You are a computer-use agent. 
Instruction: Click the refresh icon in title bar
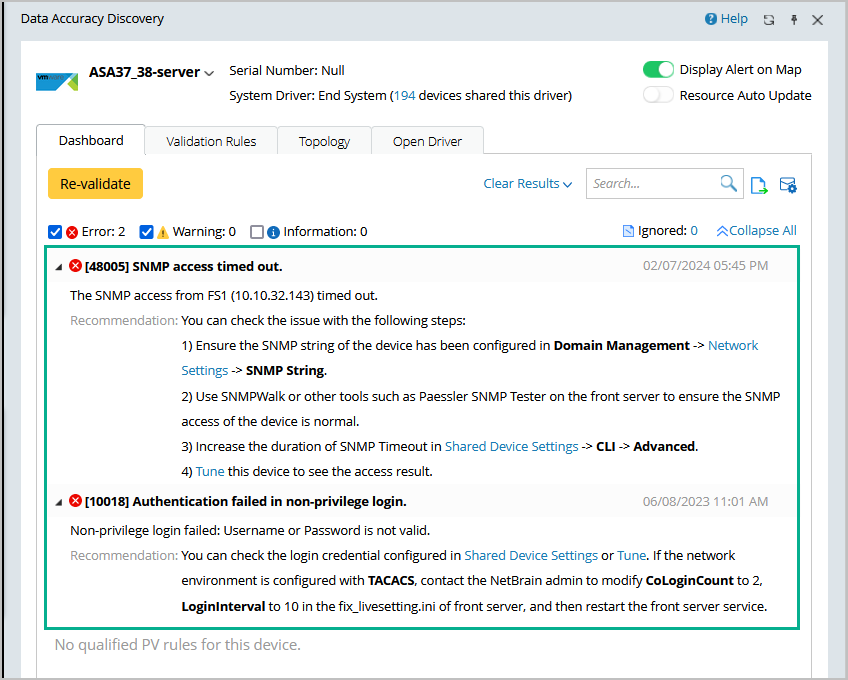point(768,20)
